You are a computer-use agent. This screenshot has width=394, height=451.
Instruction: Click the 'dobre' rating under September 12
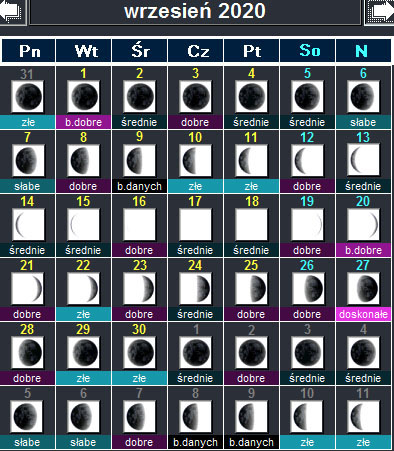click(x=307, y=186)
